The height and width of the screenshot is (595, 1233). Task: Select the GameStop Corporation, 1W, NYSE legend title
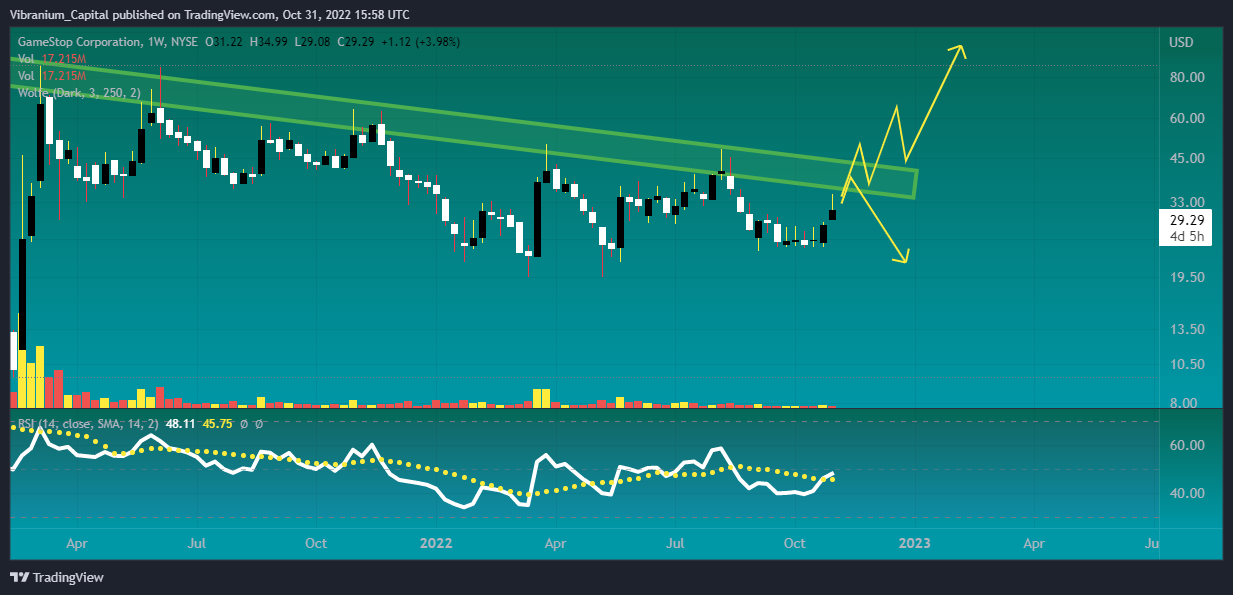[x=108, y=42]
